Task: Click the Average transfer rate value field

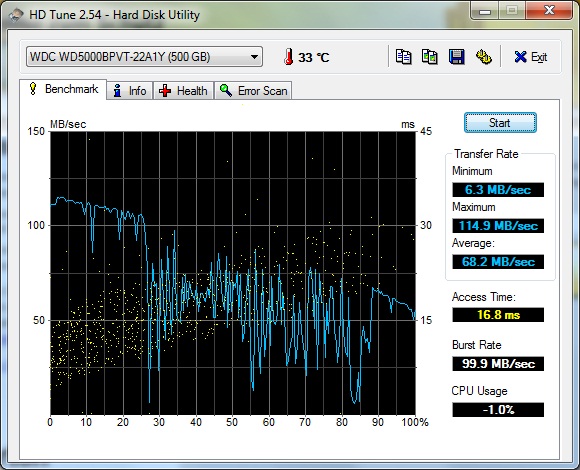Action: 498,262
